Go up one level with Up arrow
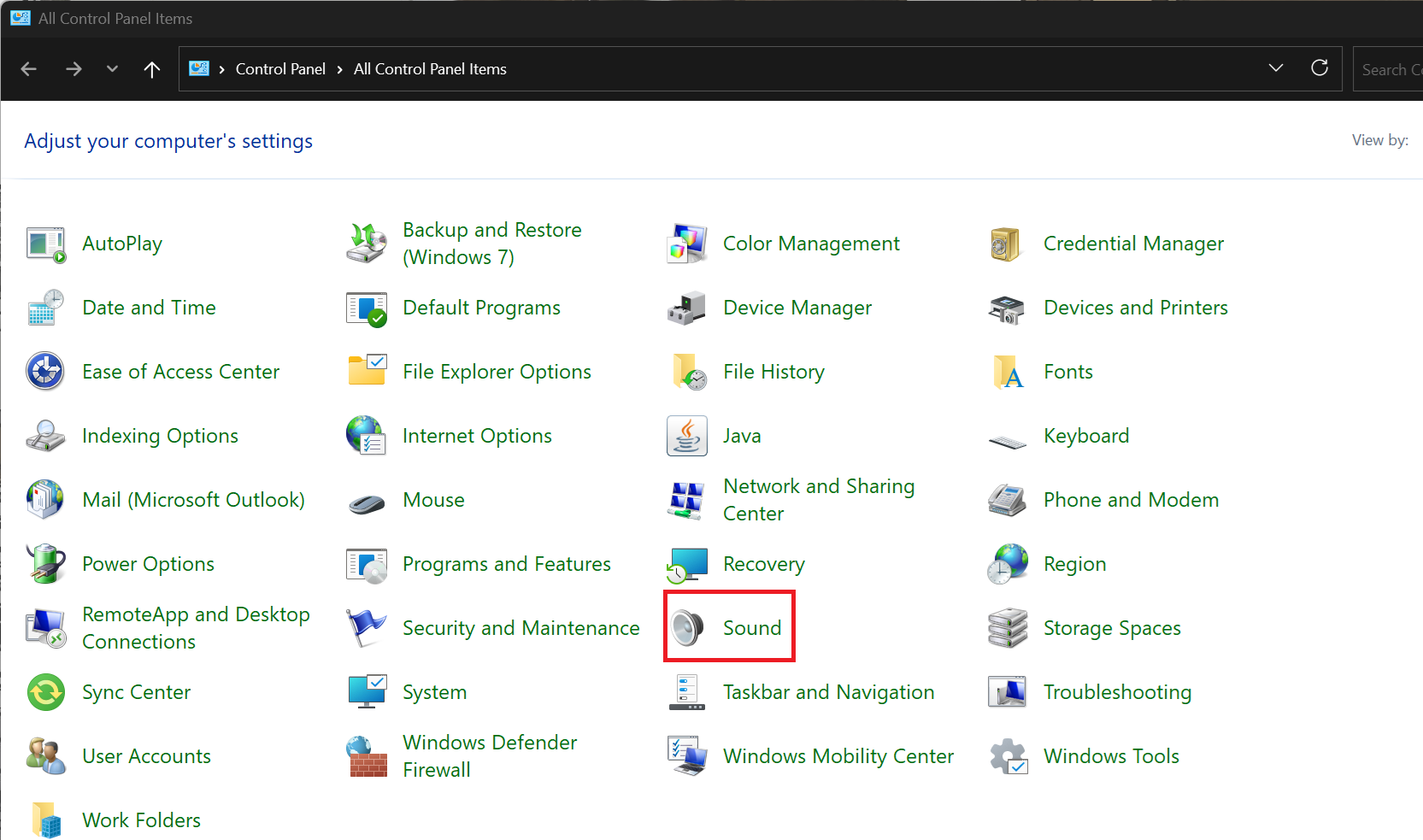Screen dimensions: 1423x840 [152, 69]
